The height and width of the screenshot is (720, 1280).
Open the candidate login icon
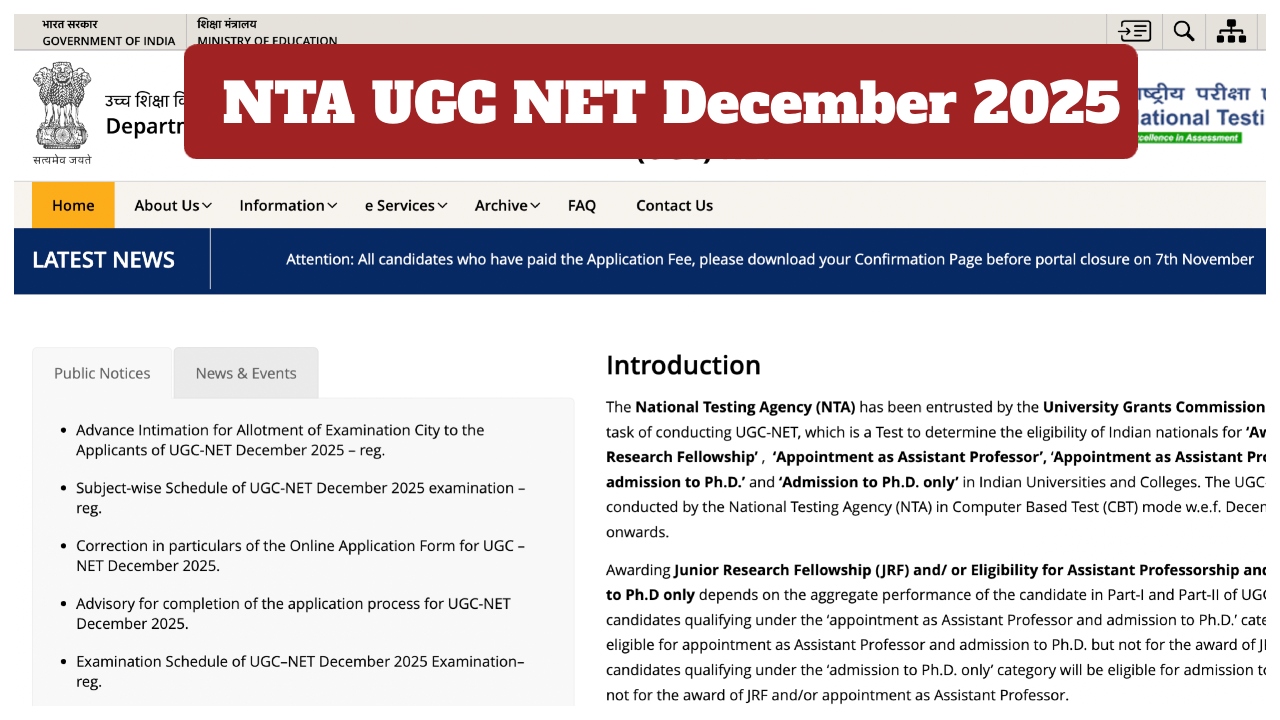tap(1135, 31)
